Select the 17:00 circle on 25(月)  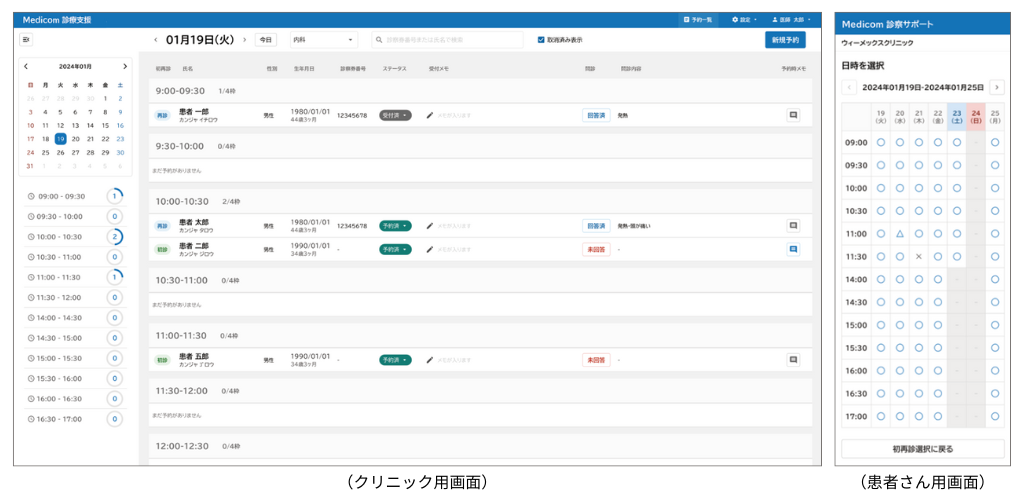[995, 416]
